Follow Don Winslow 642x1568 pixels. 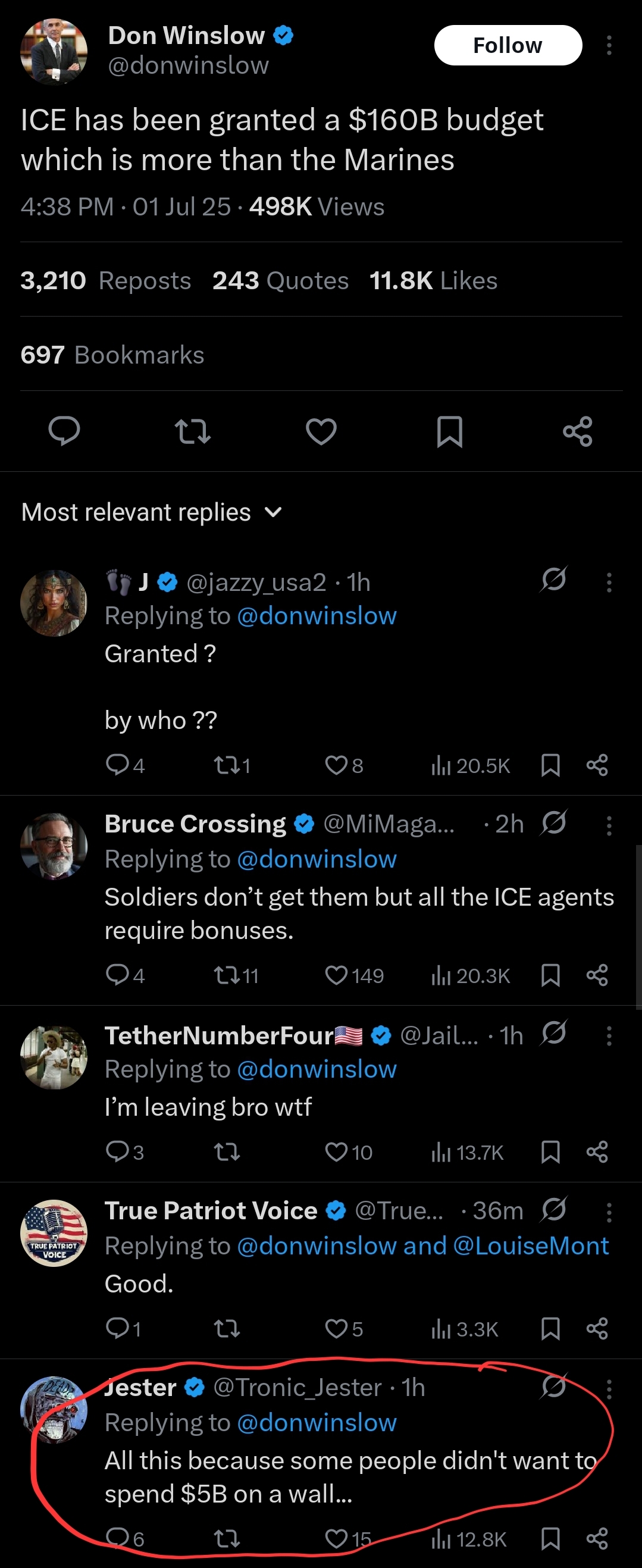[x=508, y=45]
